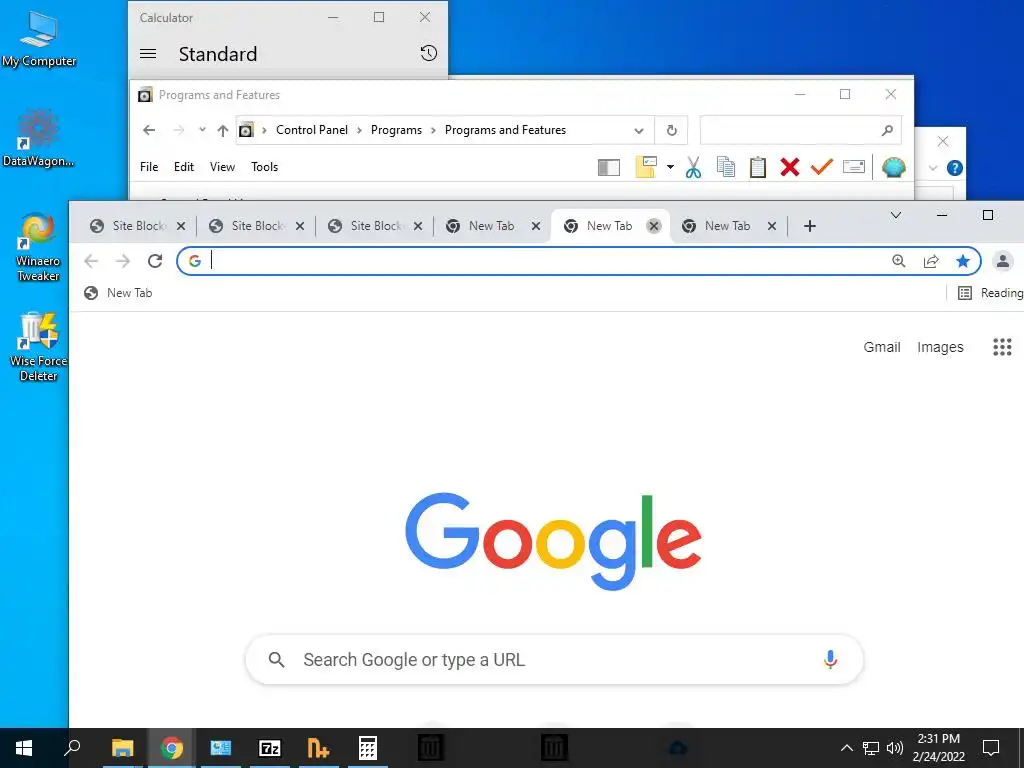Click the orange checkmark icon

point(822,167)
